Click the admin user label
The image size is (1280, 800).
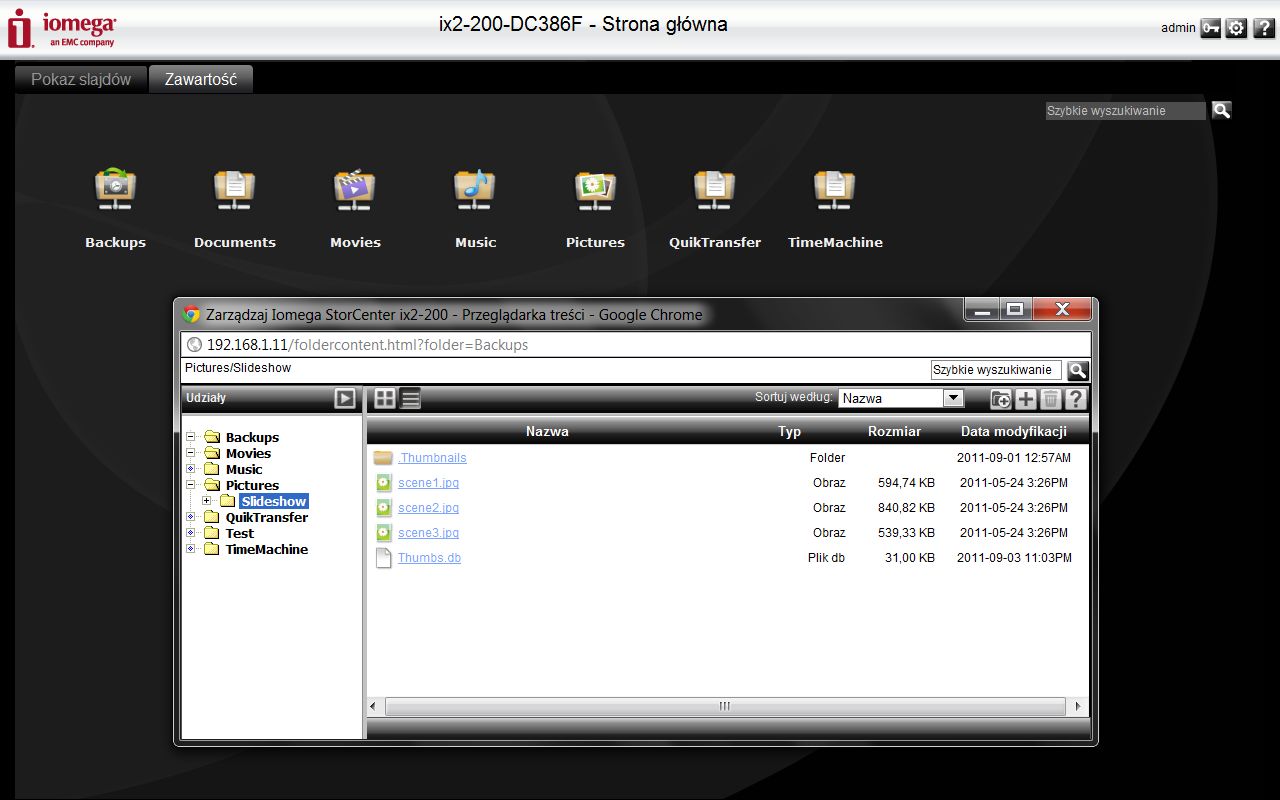pos(1178,28)
